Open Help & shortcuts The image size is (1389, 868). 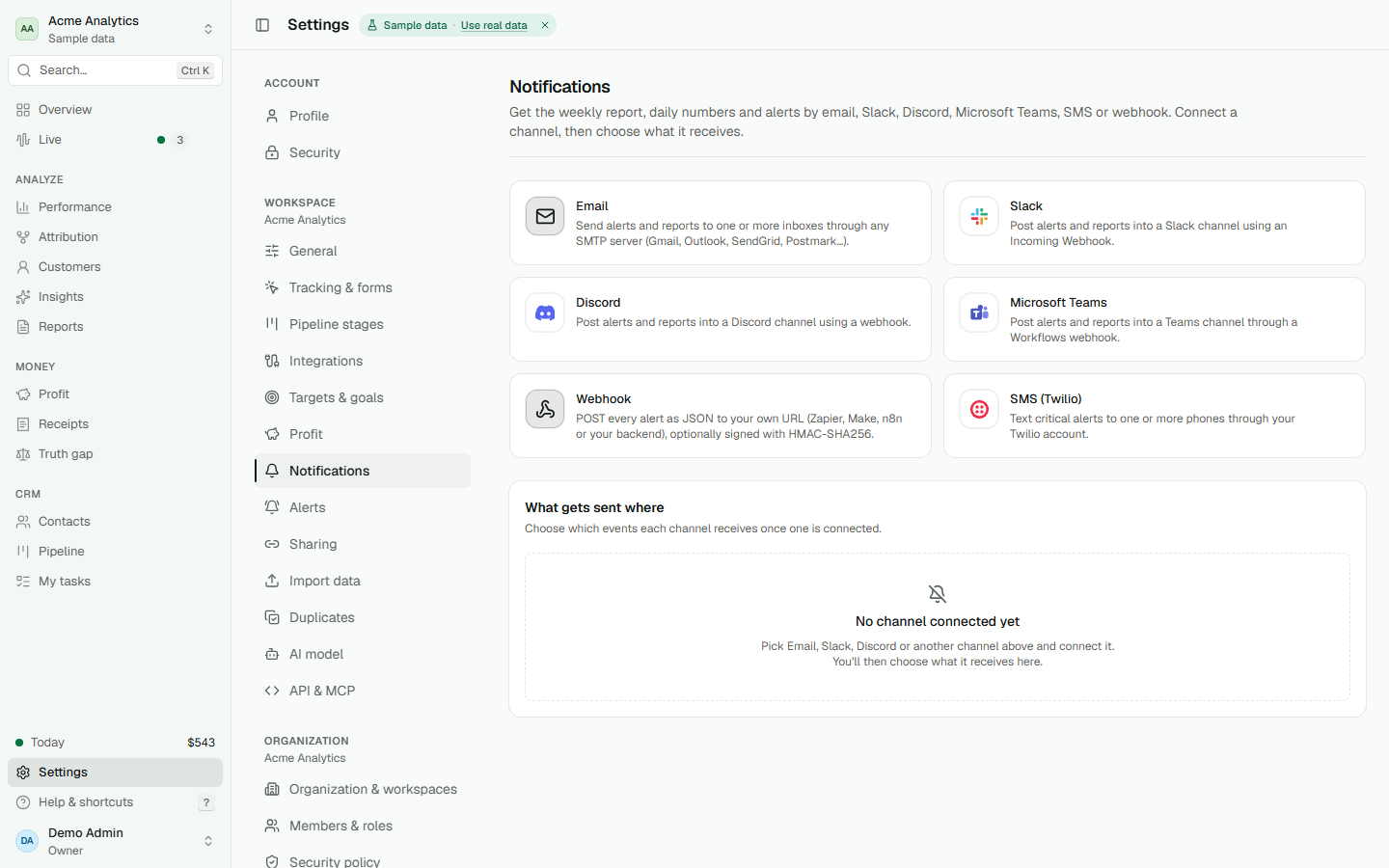[x=115, y=802]
